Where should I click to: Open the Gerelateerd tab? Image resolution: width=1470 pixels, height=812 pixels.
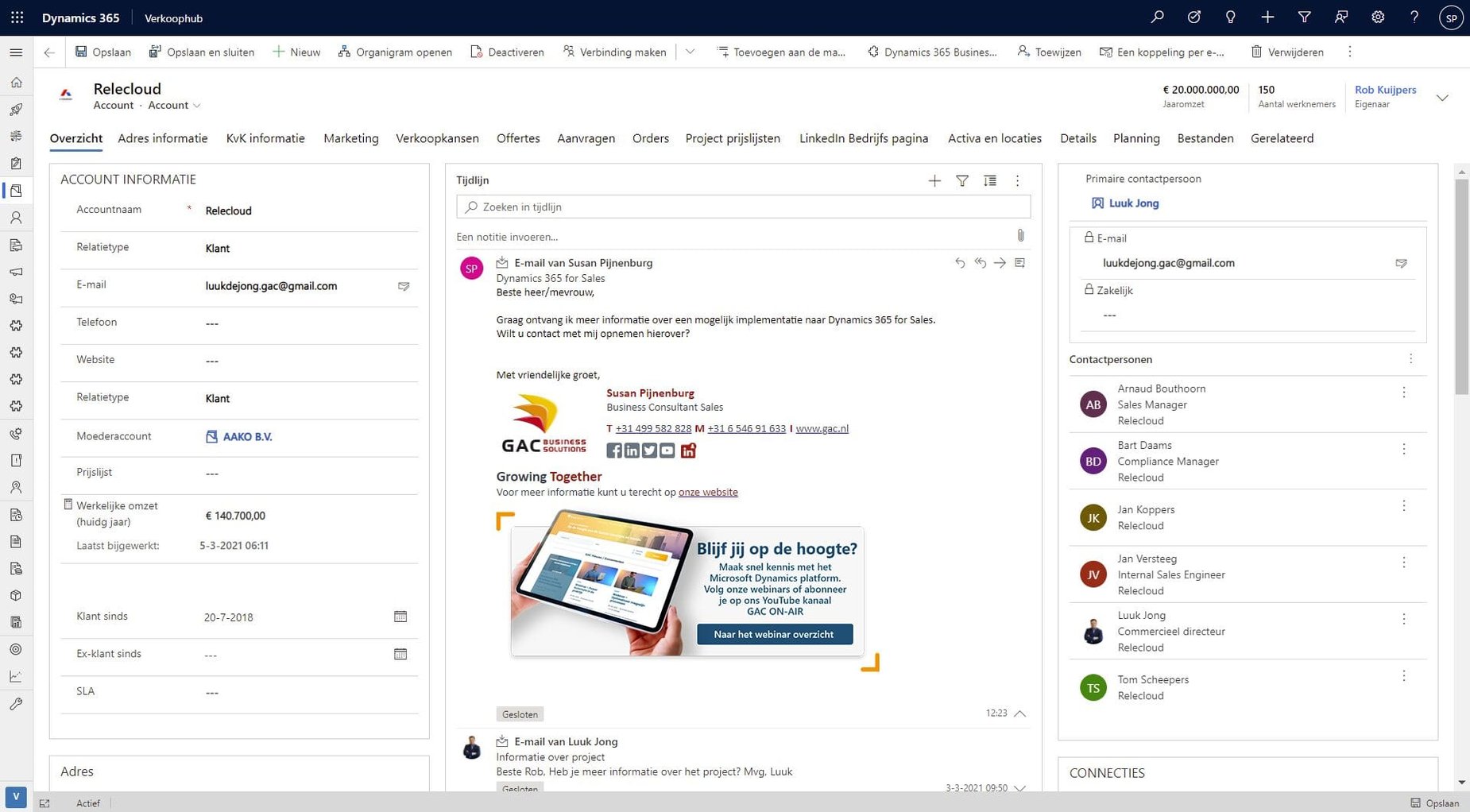pyautogui.click(x=1282, y=138)
